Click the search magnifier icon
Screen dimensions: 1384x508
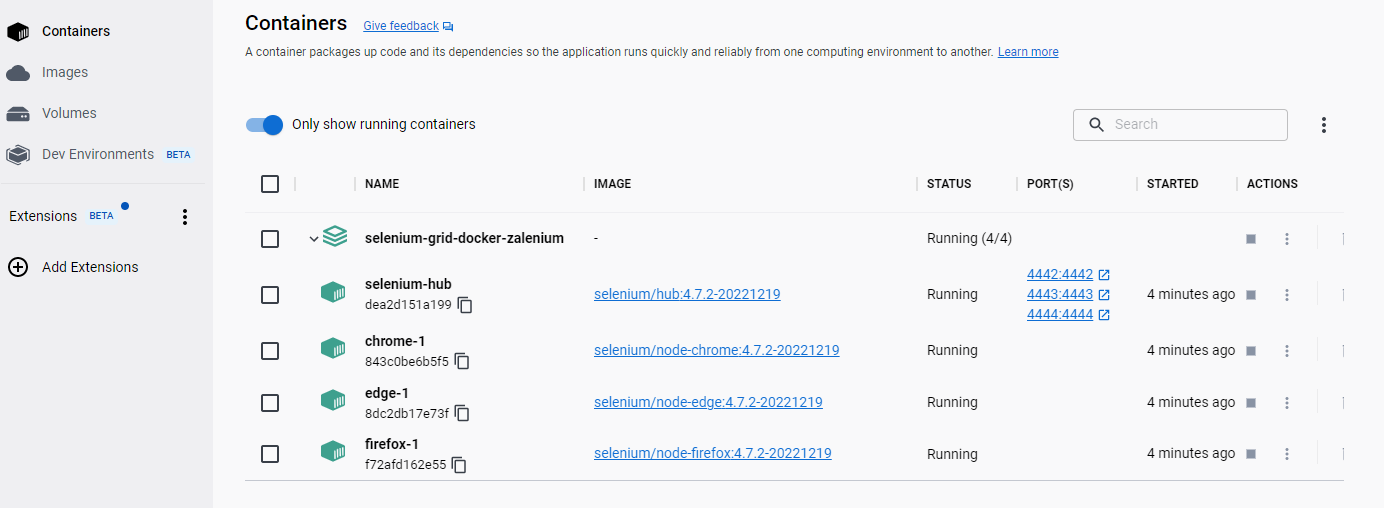tap(1096, 125)
